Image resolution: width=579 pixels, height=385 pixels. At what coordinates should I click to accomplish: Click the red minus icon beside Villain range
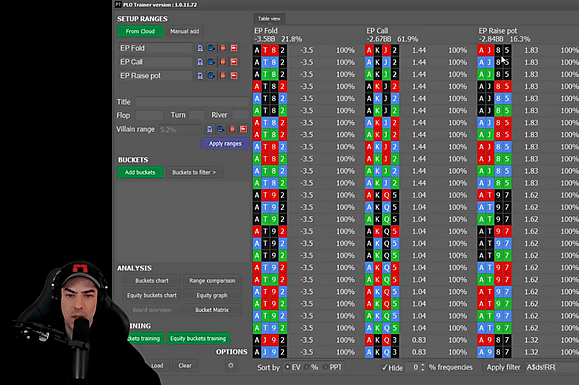(x=243, y=129)
